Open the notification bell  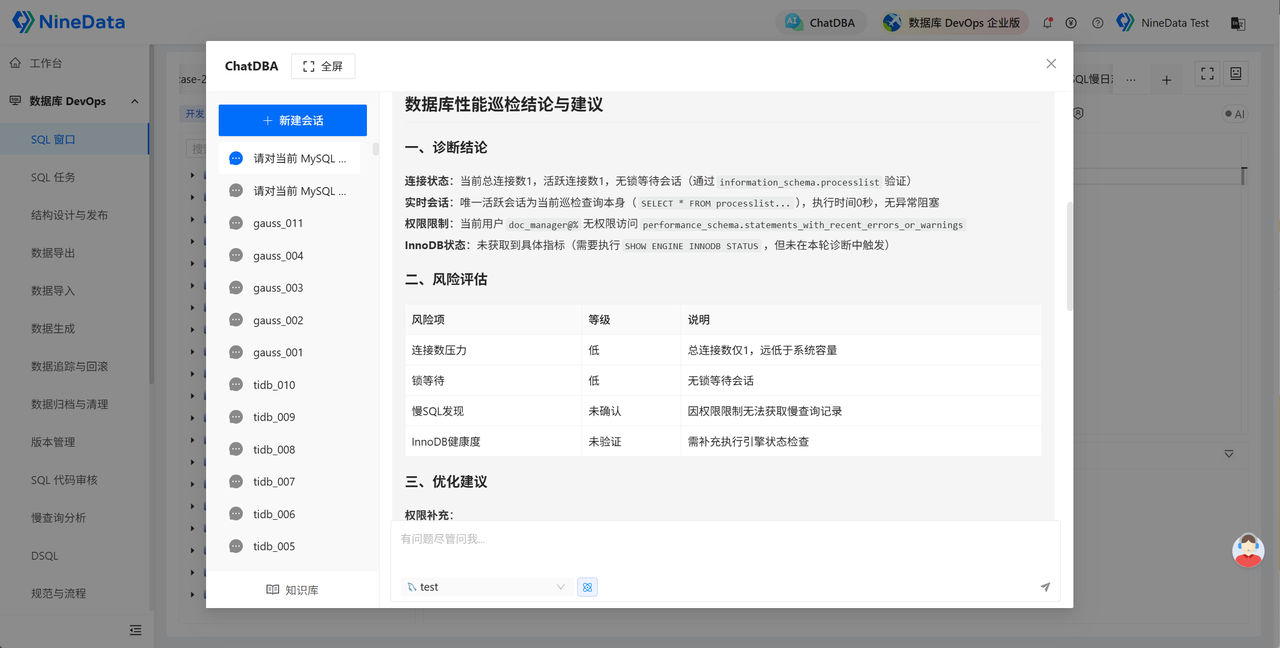pyautogui.click(x=1047, y=22)
